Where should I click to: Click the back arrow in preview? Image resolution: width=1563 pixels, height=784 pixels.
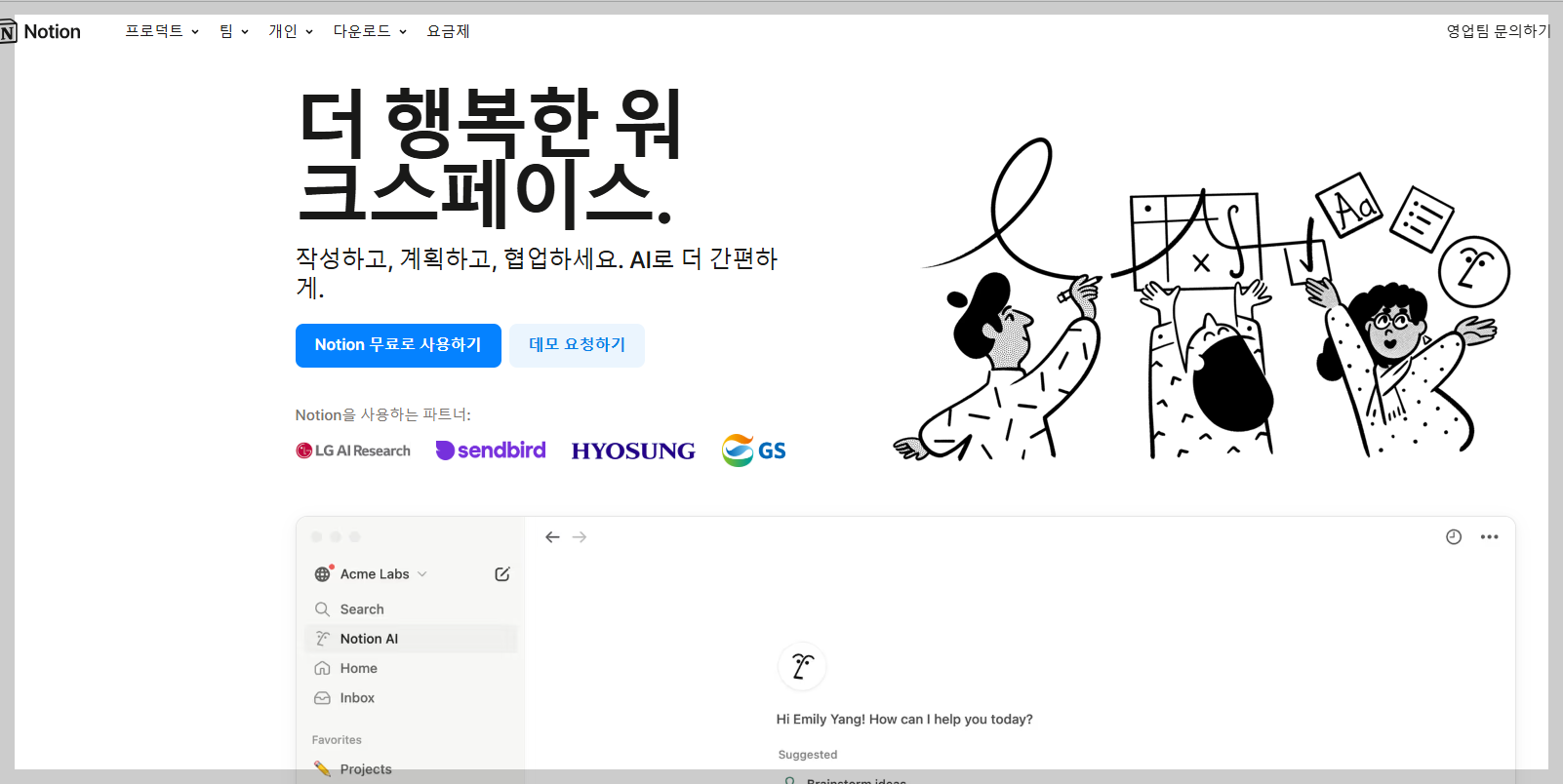point(552,537)
